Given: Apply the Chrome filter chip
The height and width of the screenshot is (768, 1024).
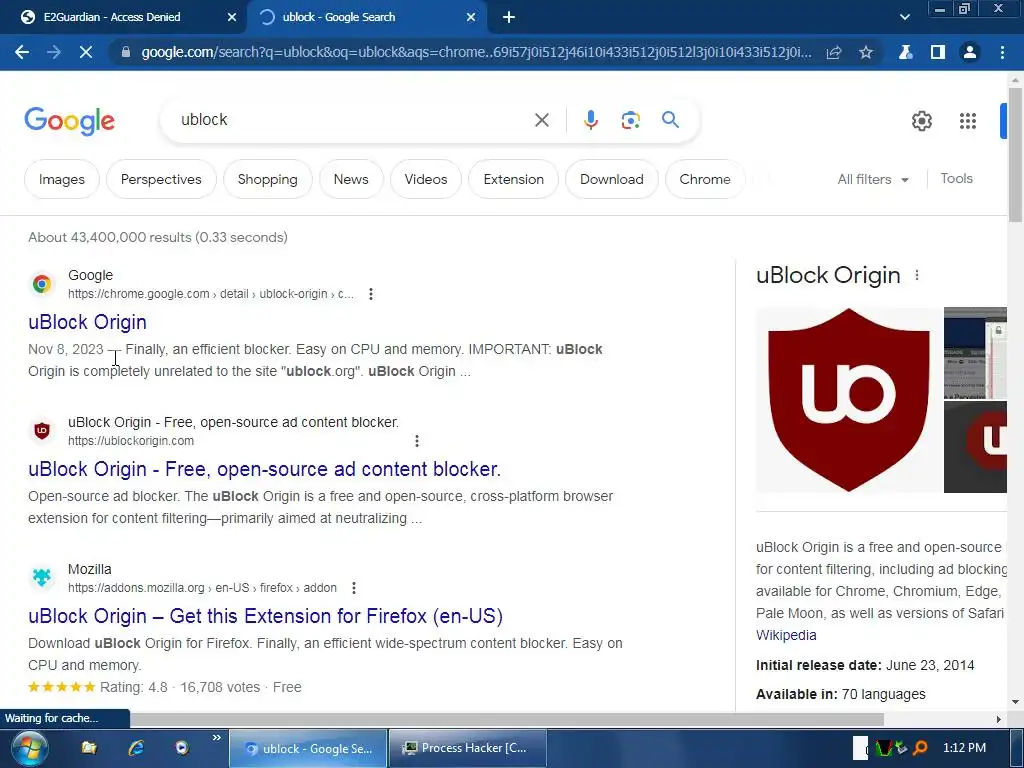Looking at the screenshot, I should (705, 179).
